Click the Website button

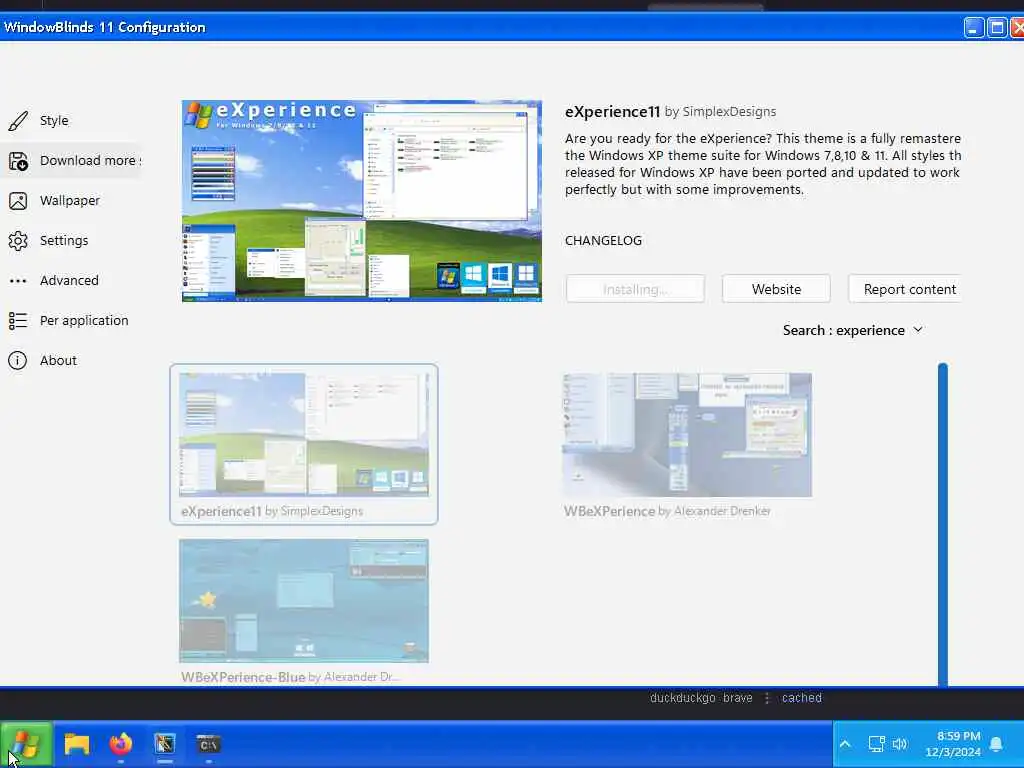click(776, 289)
